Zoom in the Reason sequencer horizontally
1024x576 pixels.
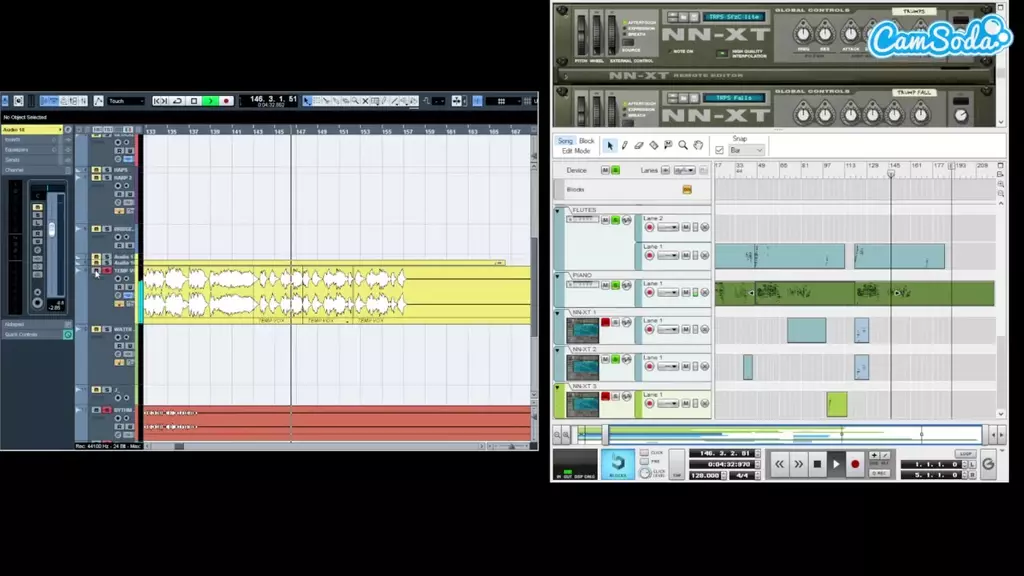pos(566,435)
